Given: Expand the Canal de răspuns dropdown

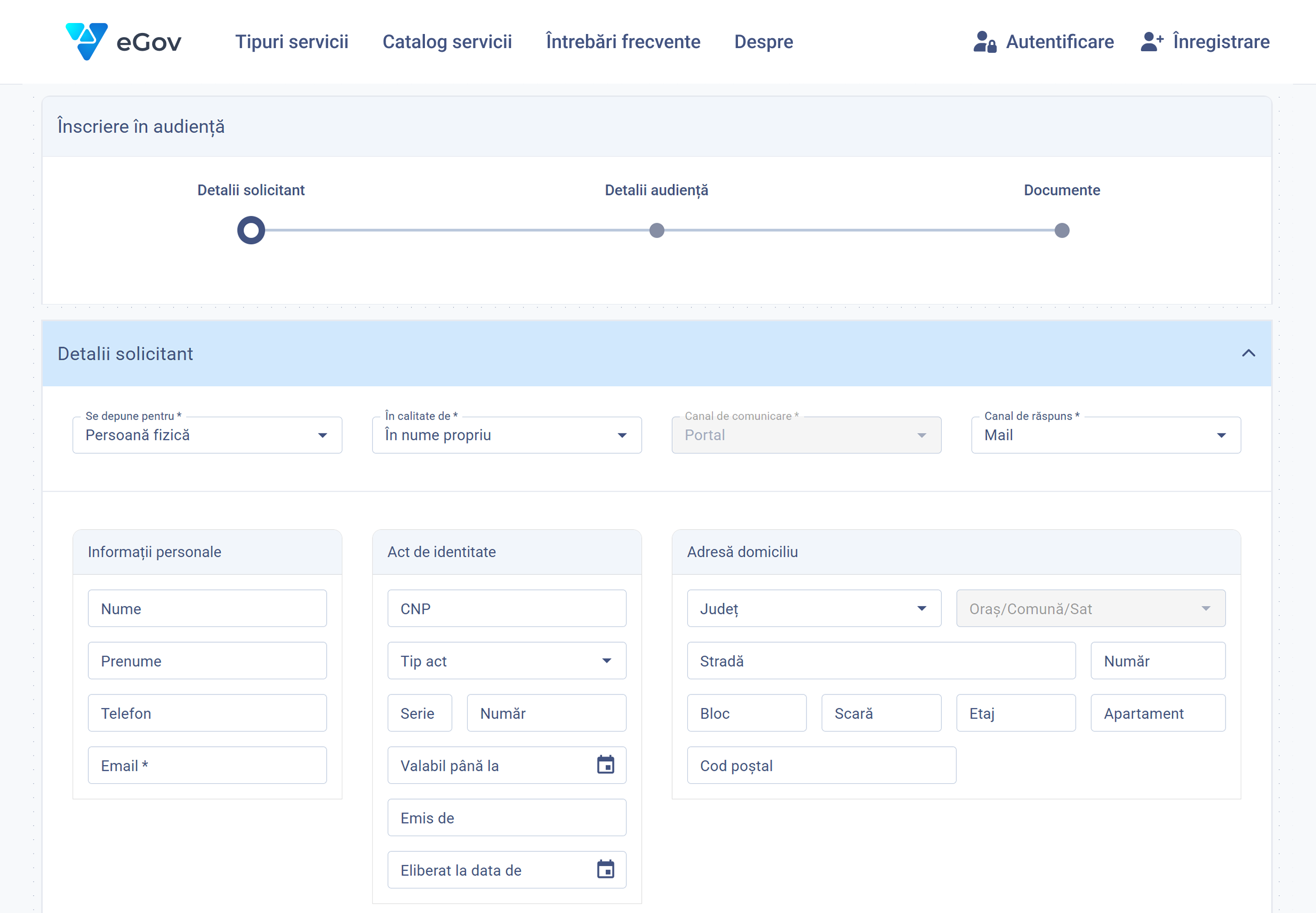Looking at the screenshot, I should tap(1105, 436).
